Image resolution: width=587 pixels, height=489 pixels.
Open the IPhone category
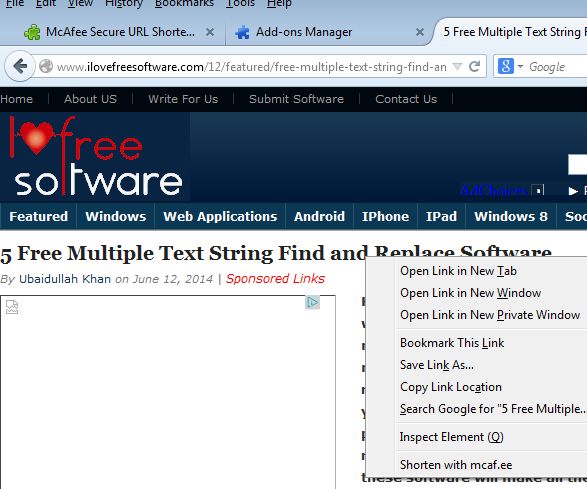coord(385,216)
